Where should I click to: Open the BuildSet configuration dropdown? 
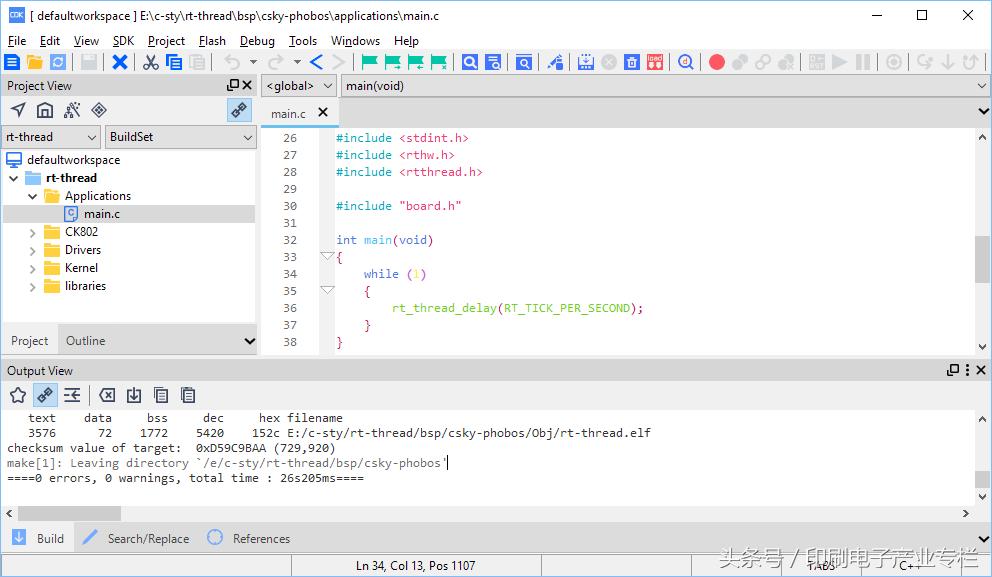[x=181, y=137]
